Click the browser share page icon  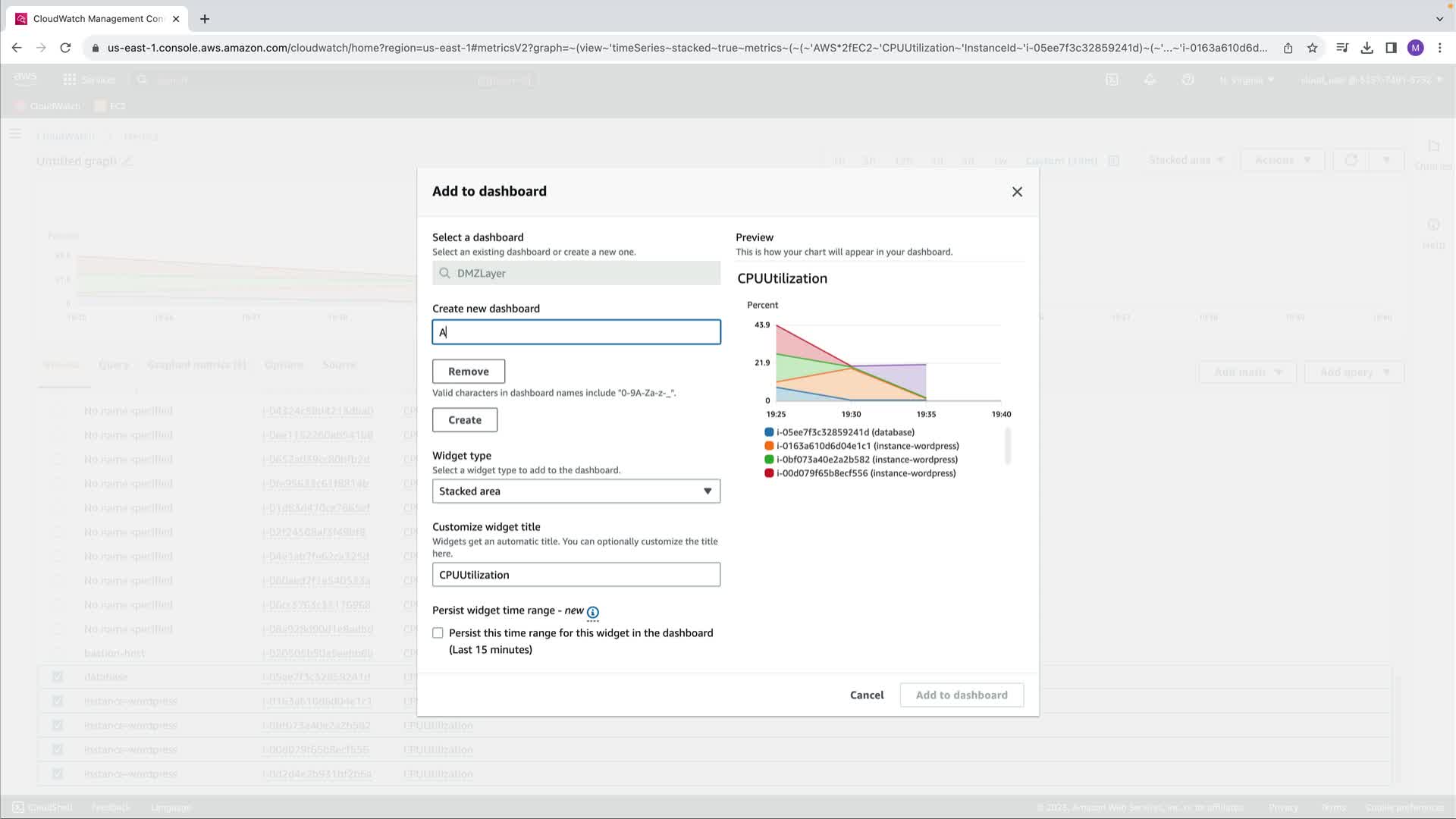(x=1288, y=48)
